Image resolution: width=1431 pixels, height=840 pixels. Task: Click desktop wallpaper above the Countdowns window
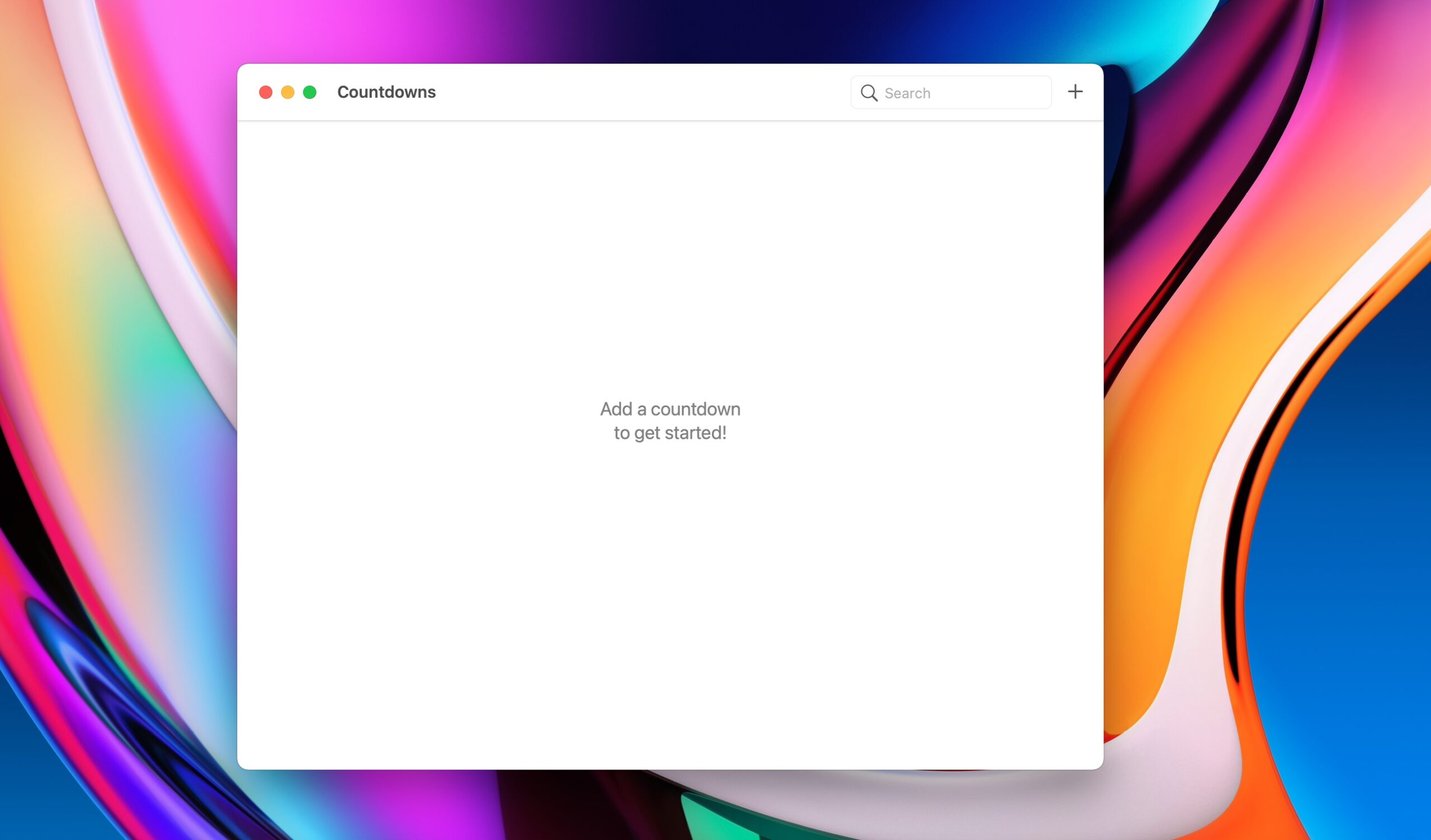point(670,31)
